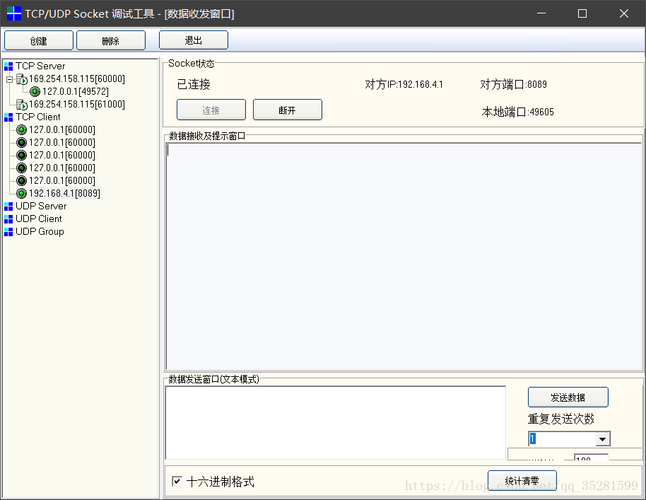Screen dimensions: 646x500
Task: Toggle the 十六进制格式 (hex format) checkbox
Action: coord(177,481)
